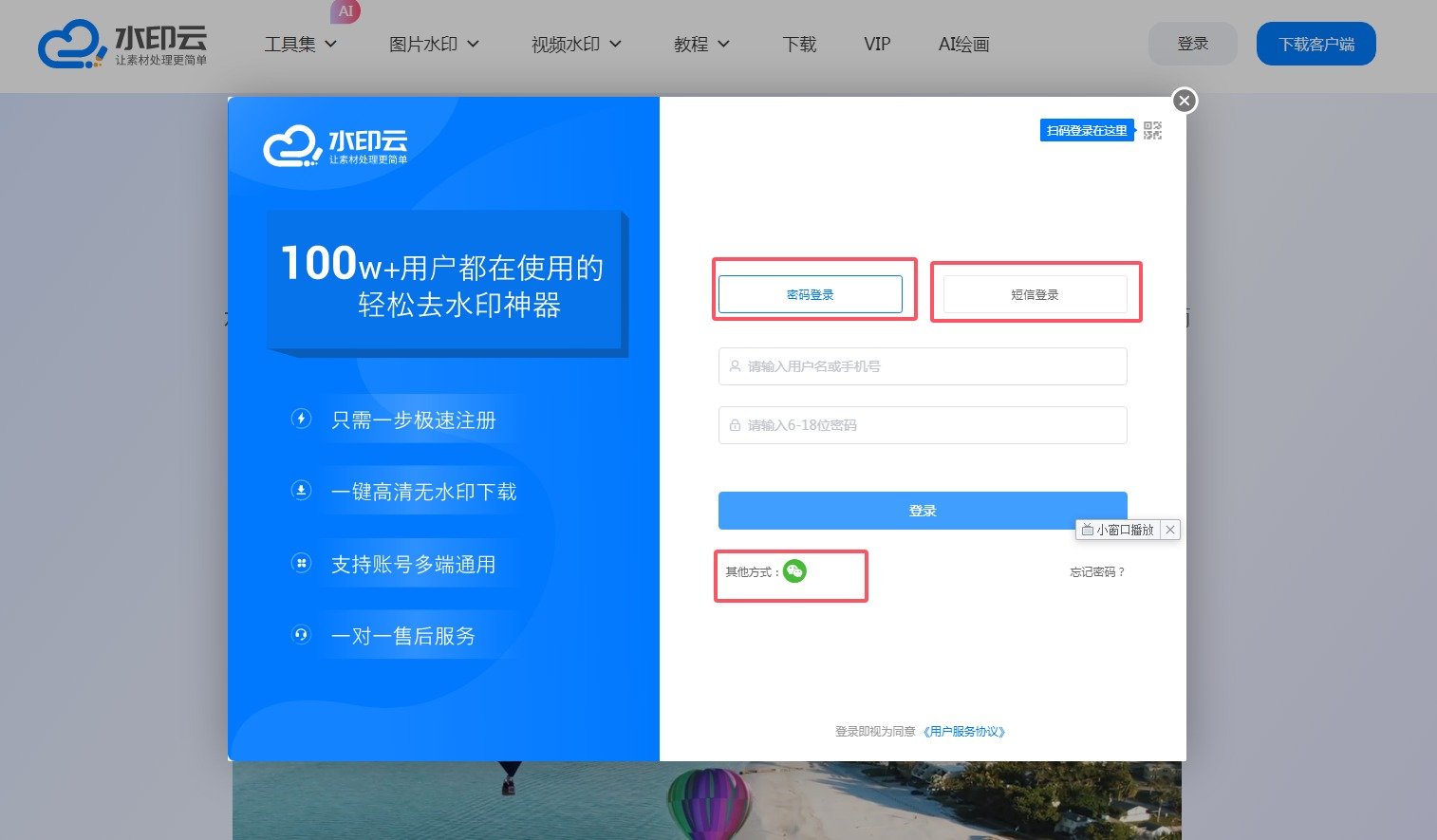1437x840 pixels.
Task: Click the hot air balloon background image
Action: 707,800
